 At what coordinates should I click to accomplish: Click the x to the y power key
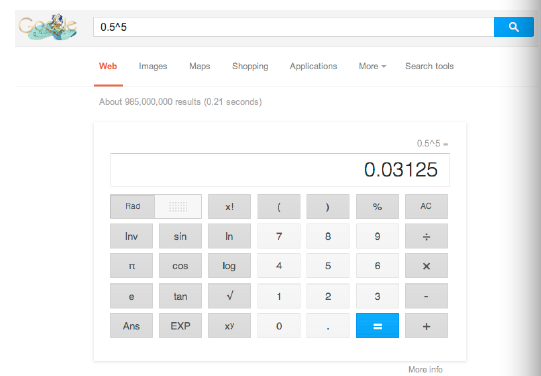click(x=229, y=326)
